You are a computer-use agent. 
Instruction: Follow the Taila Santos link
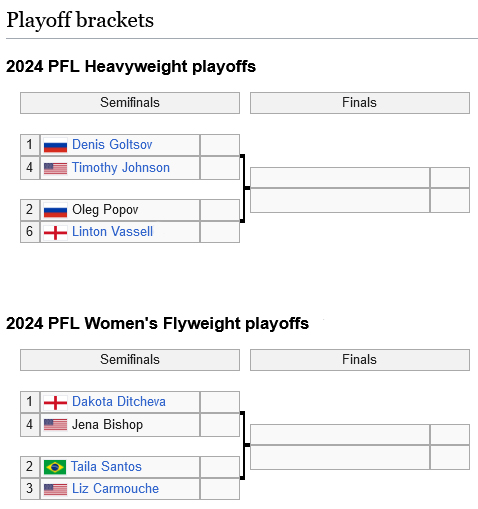pos(106,467)
